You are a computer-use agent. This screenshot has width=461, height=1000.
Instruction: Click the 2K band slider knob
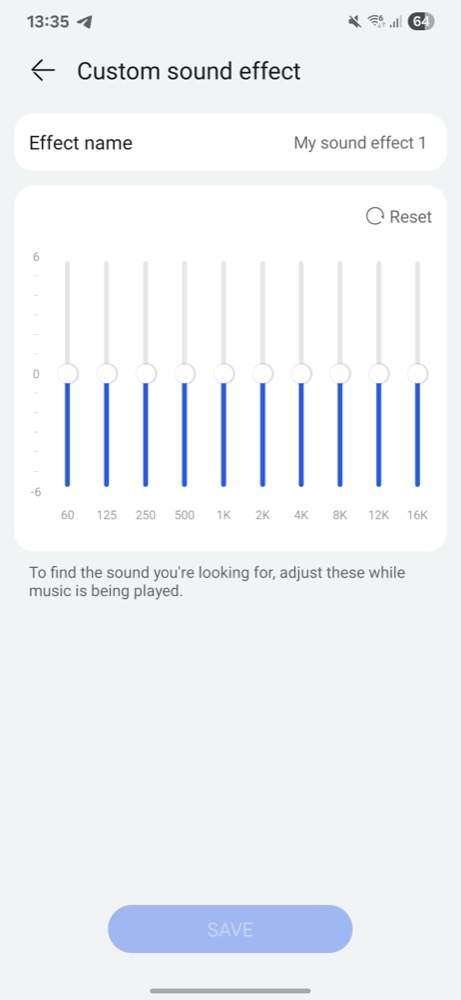coord(262,374)
